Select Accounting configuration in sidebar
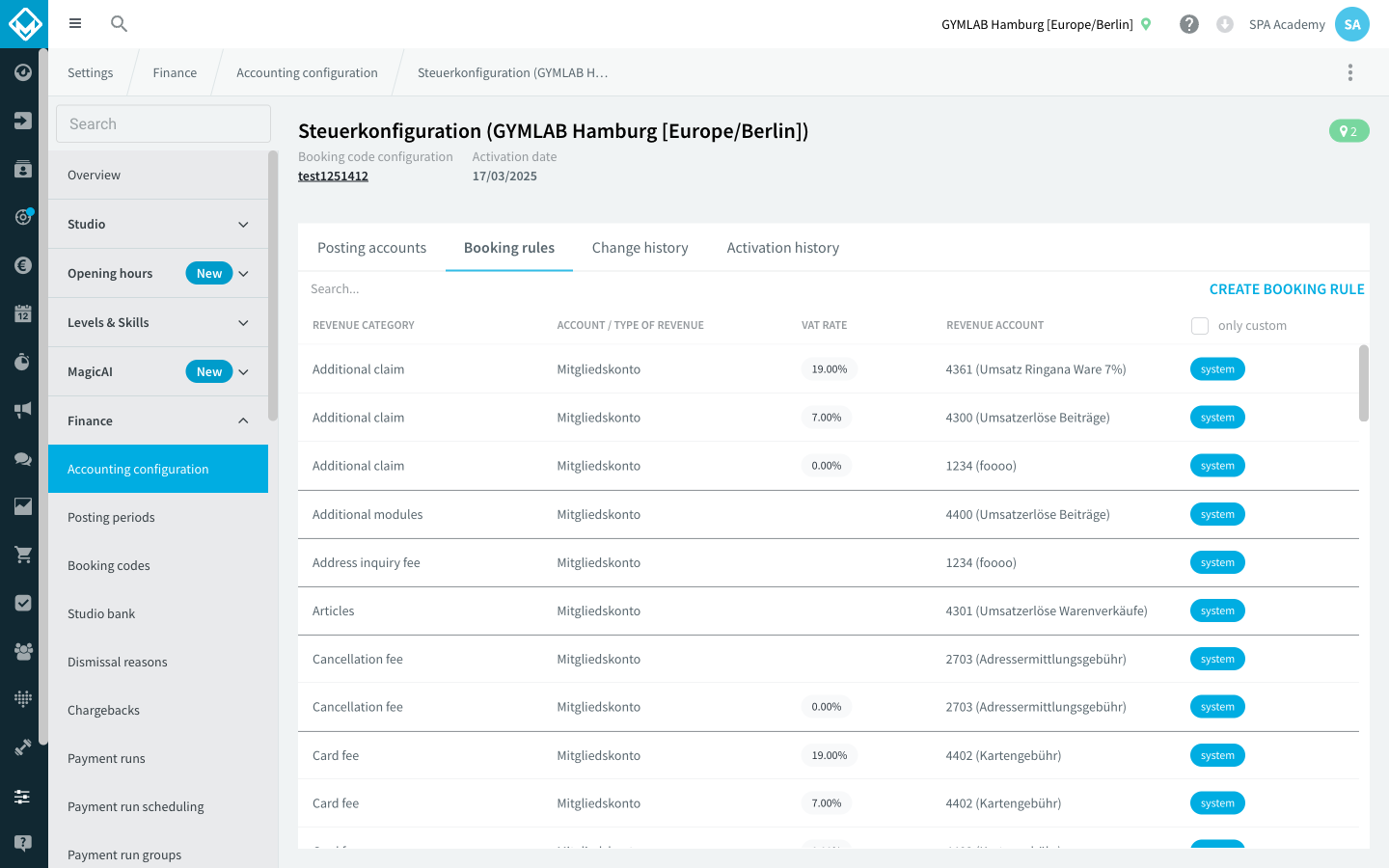The width and height of the screenshot is (1389, 868). point(158,469)
